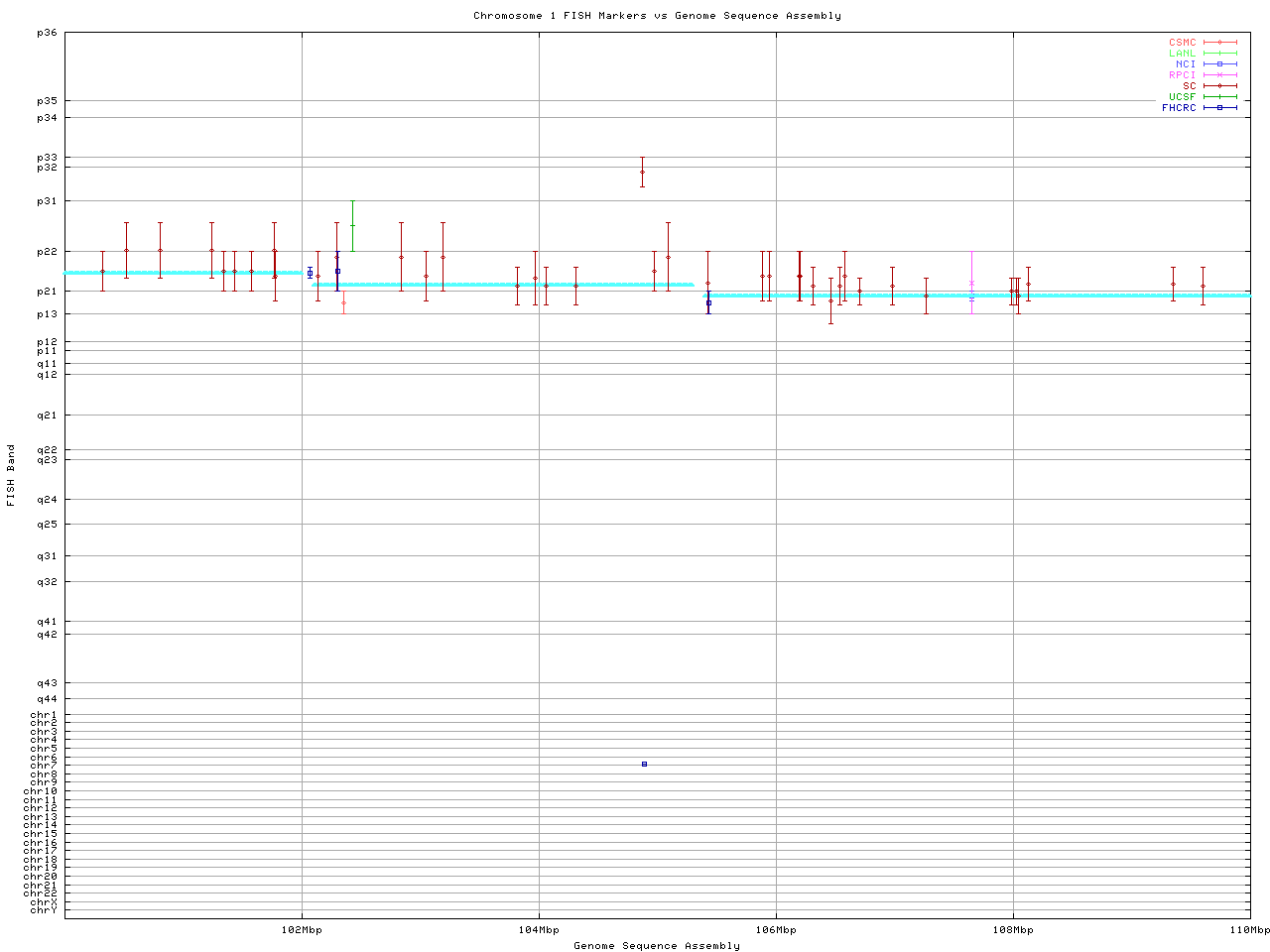Click the UCSF legend marker symbol

1219,97
